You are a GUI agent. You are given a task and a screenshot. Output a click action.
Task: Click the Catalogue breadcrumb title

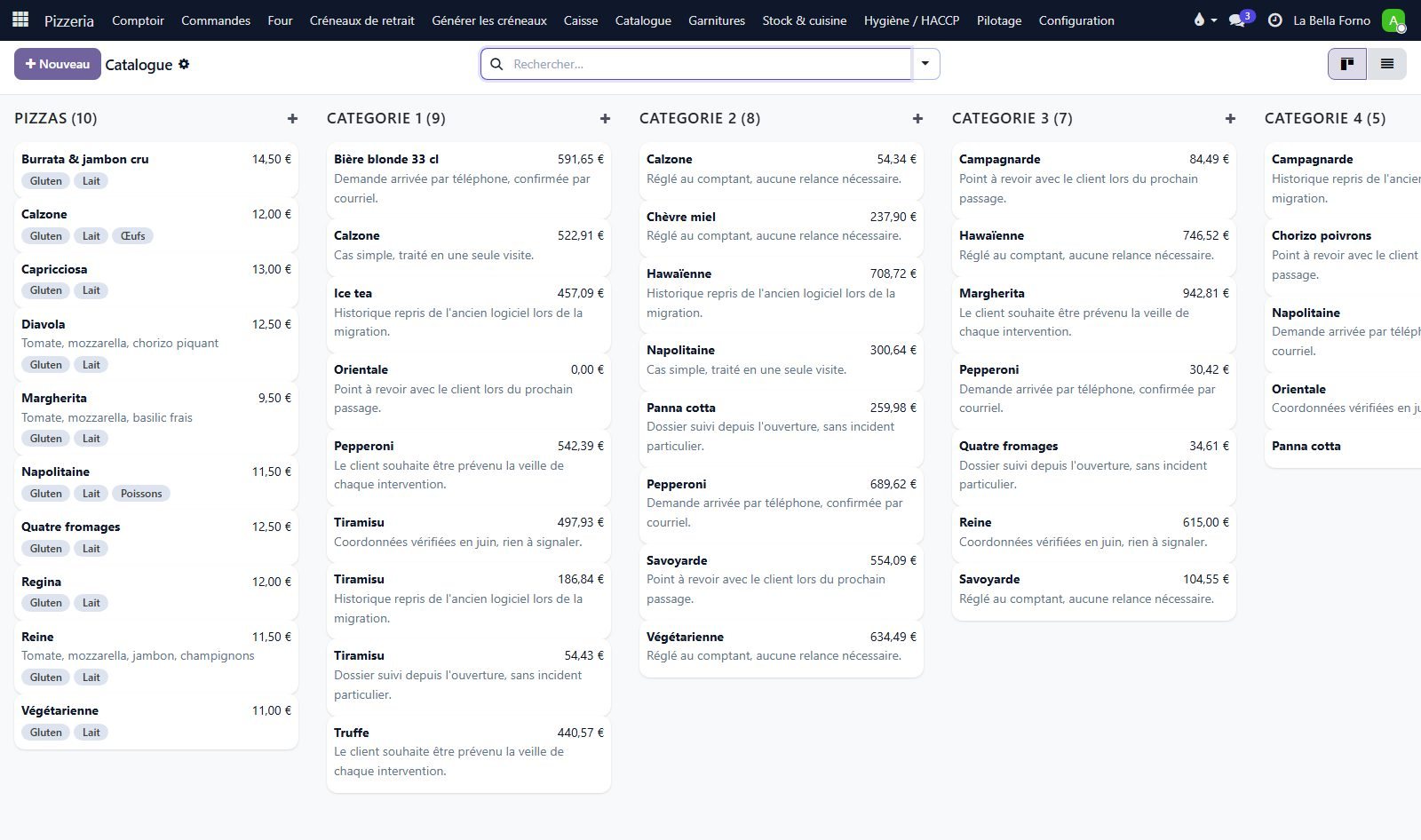pos(139,65)
